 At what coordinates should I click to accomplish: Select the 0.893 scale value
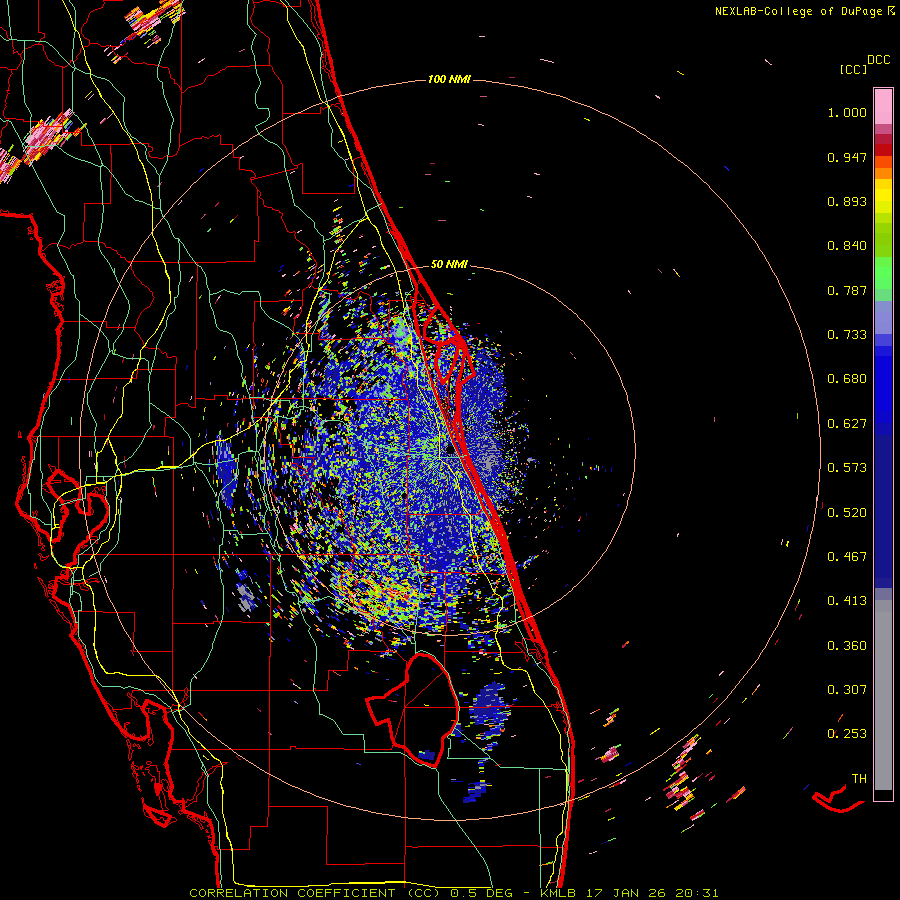(x=847, y=201)
